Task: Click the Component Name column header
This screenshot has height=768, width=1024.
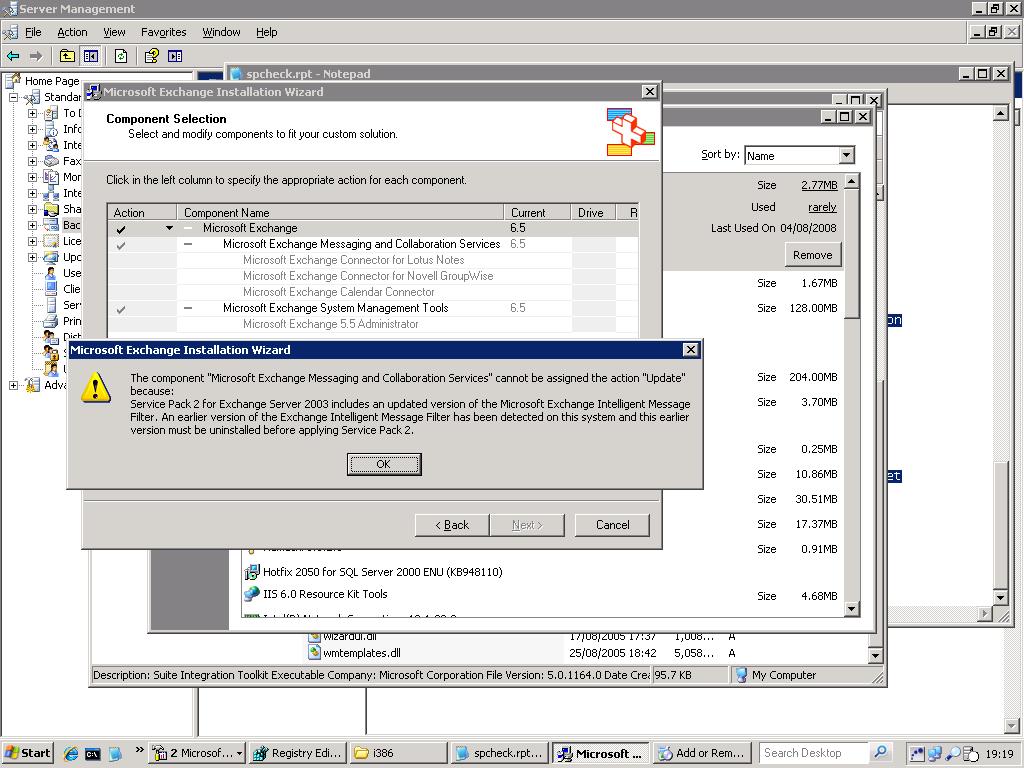Action: 340,212
